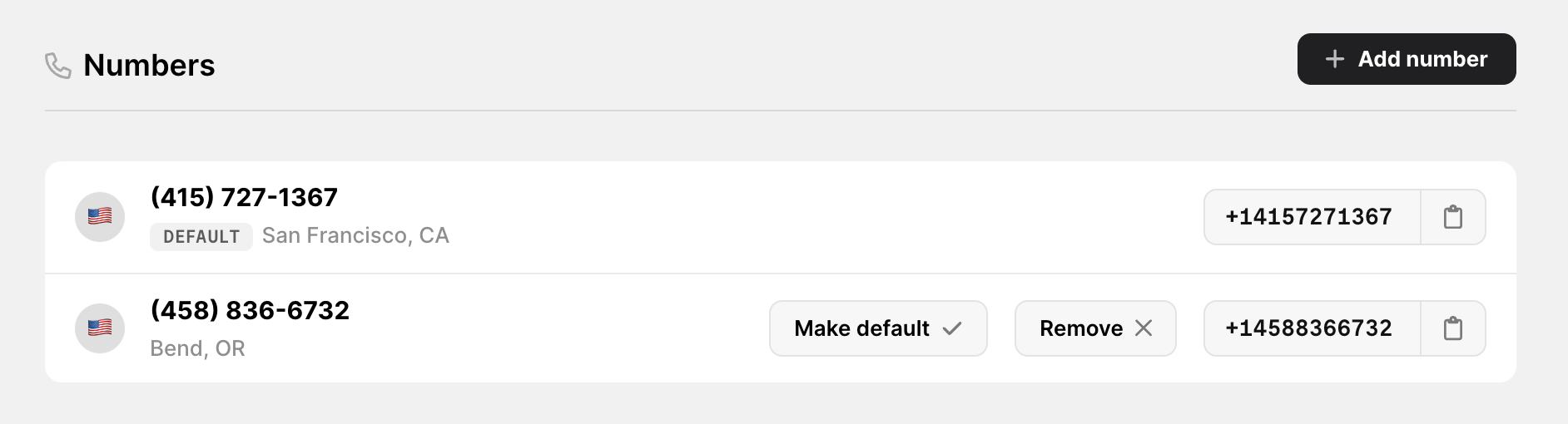Click the (415) 727-1367 number title

[x=244, y=197]
